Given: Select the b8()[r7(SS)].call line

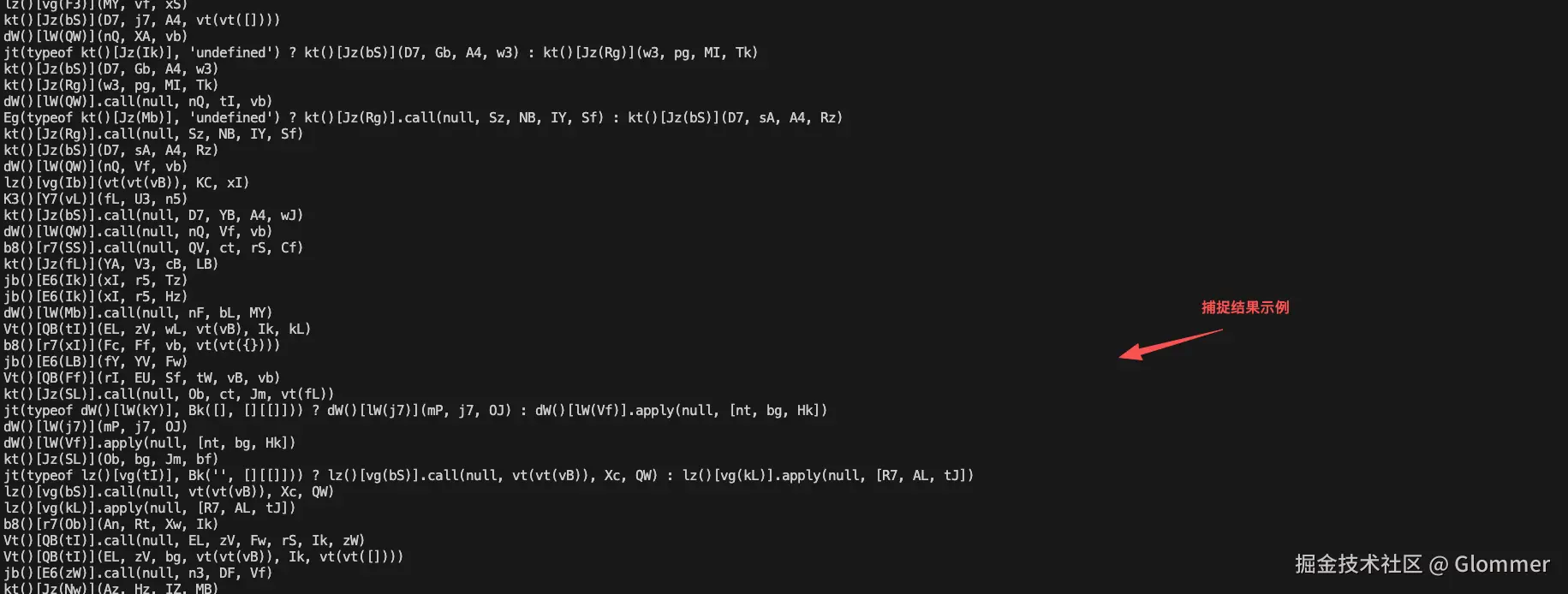Looking at the screenshot, I should coord(153,247).
